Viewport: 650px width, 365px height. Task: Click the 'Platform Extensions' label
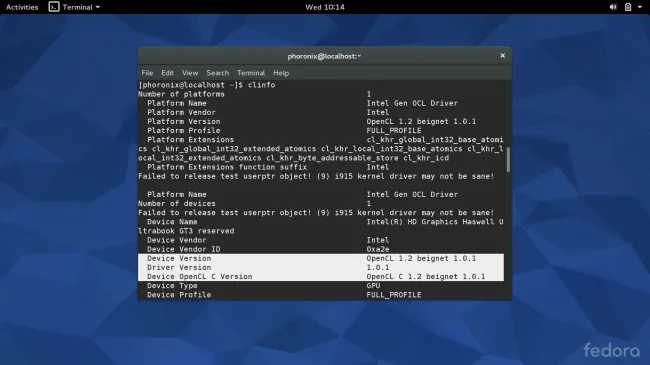tap(190, 140)
